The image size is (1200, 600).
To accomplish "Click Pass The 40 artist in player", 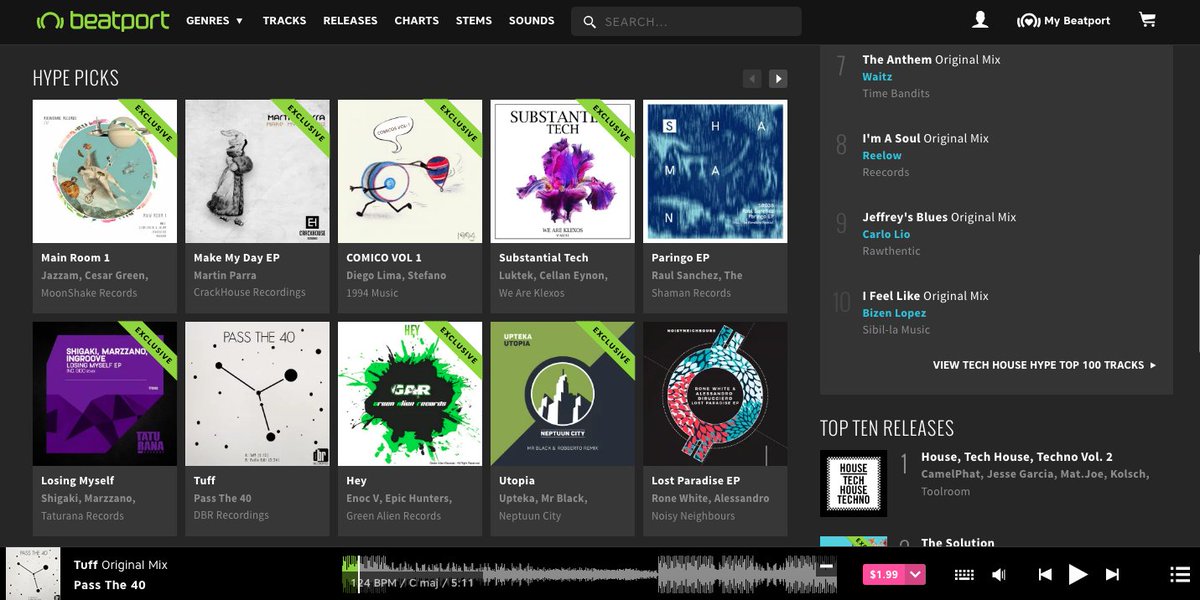I will click(x=110, y=585).
